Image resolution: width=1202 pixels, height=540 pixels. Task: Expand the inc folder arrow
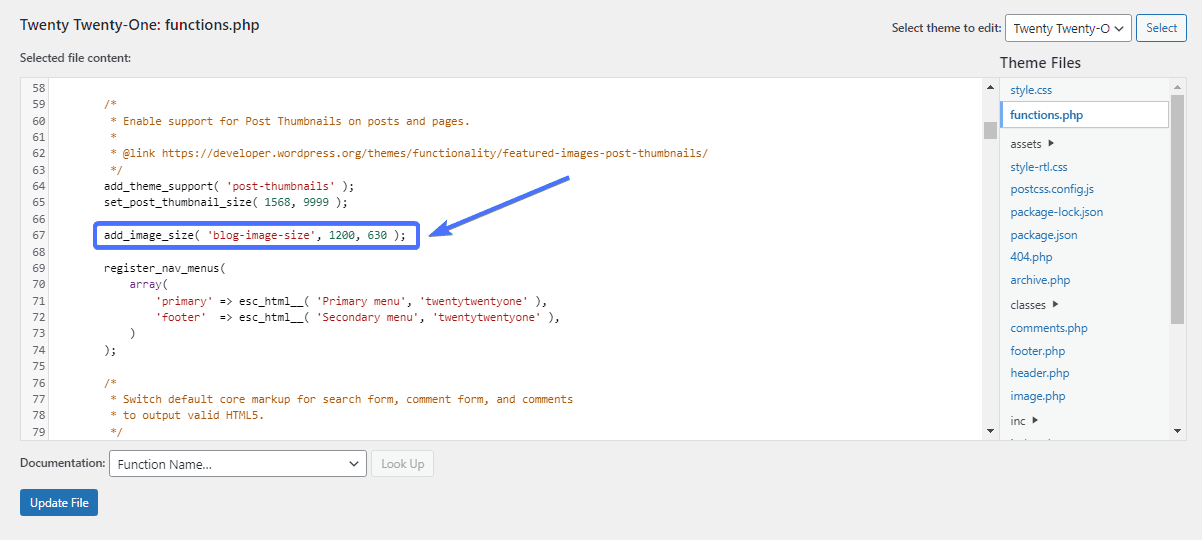[1035, 421]
